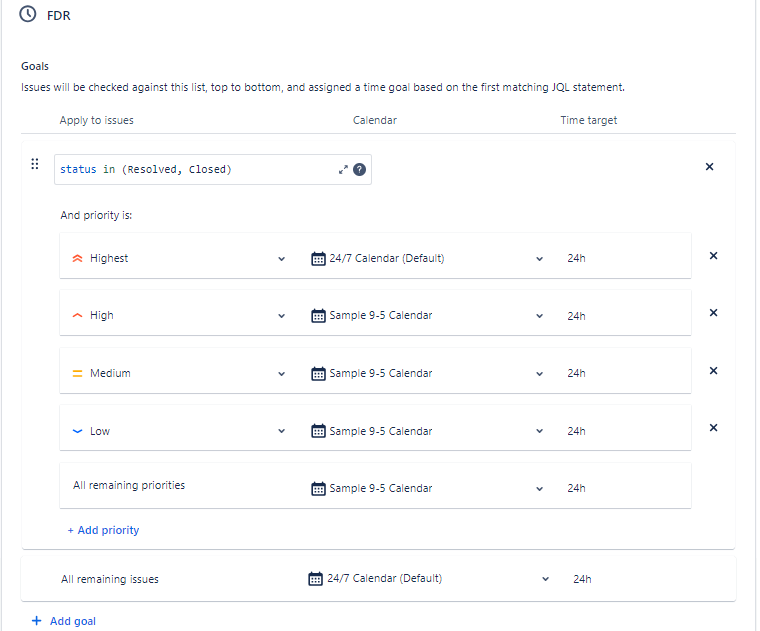The width and height of the screenshot is (760, 631).
Task: Delete the Highest priority row
Action: click(713, 256)
